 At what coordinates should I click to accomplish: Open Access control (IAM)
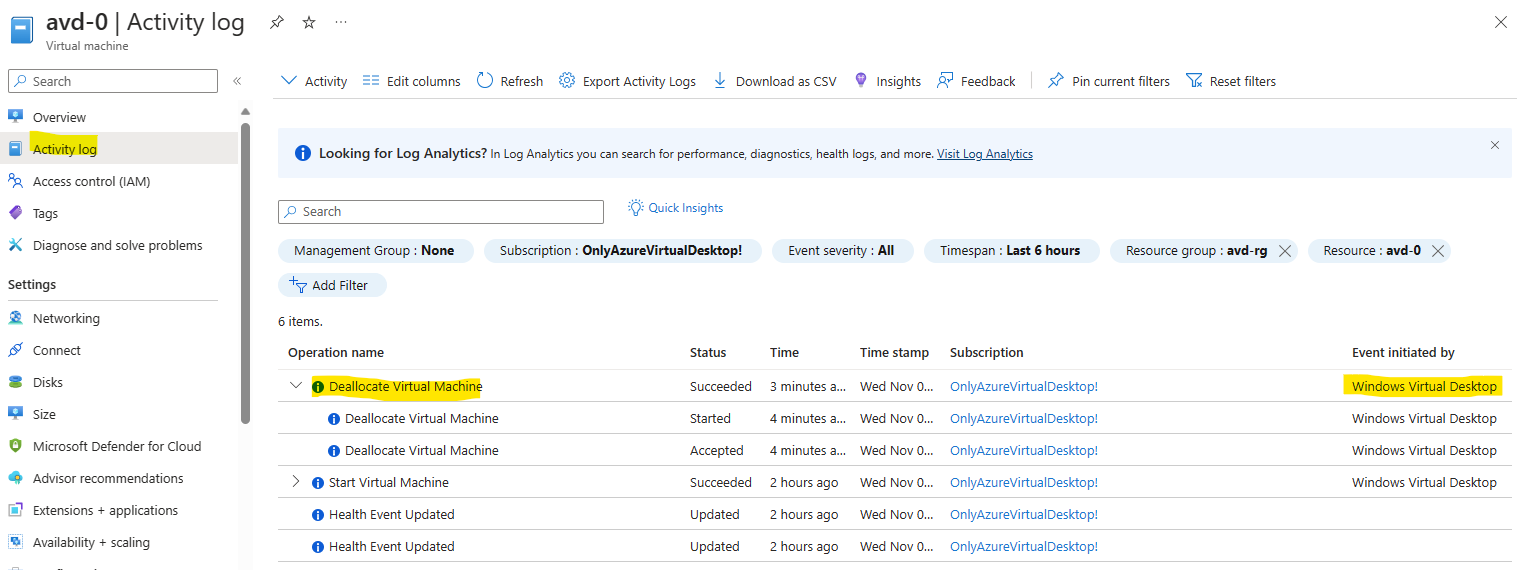[x=91, y=181]
